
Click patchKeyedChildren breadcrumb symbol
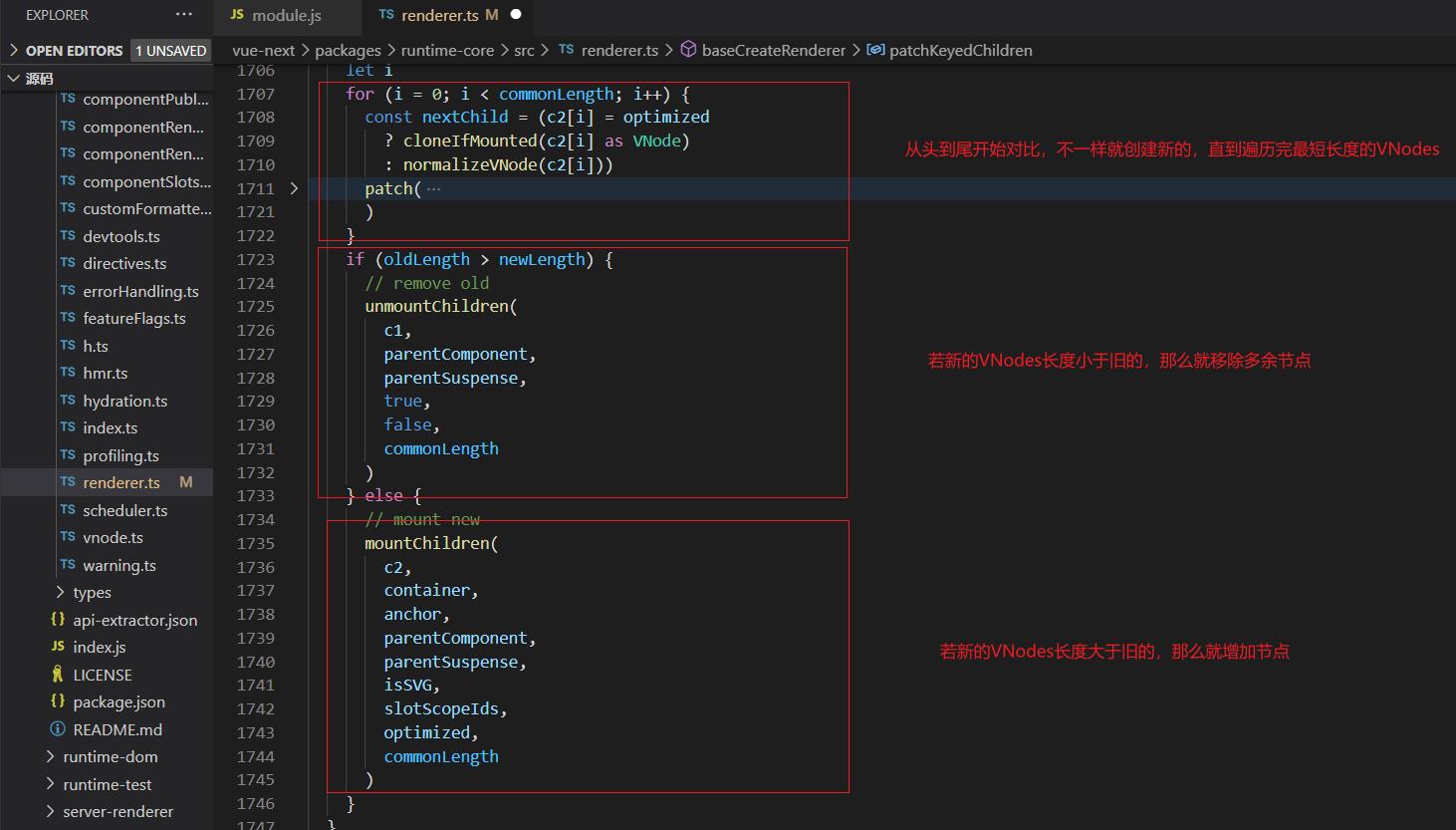tap(960, 50)
